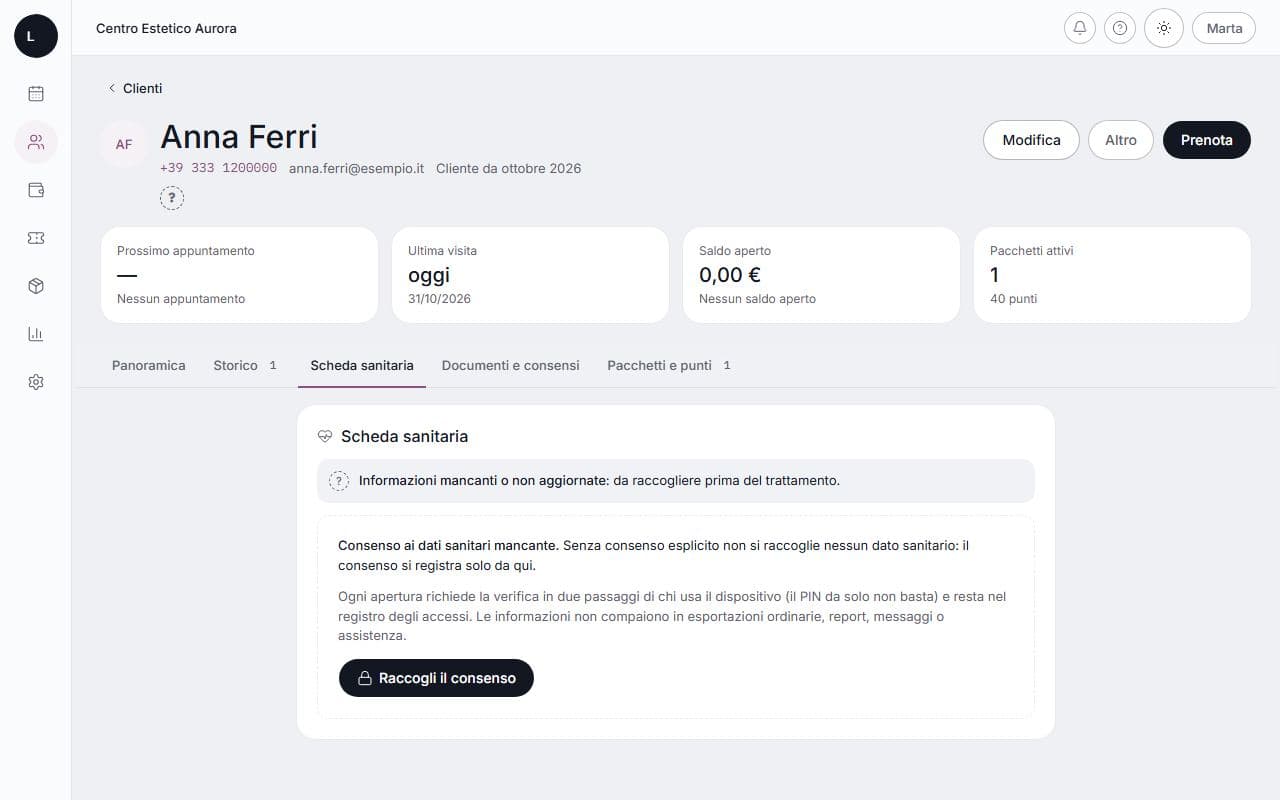Open the Pacchetti e punti tab
This screenshot has width=1280, height=800.
[669, 365]
